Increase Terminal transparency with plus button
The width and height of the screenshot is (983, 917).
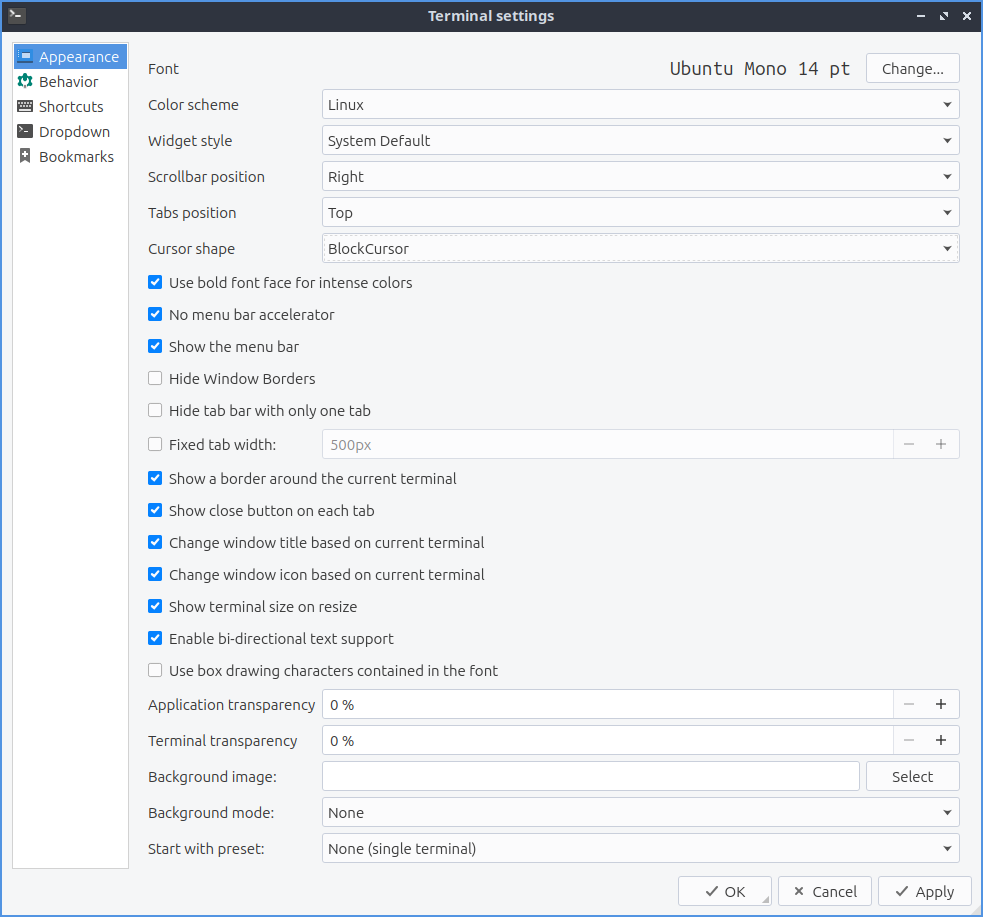point(940,740)
